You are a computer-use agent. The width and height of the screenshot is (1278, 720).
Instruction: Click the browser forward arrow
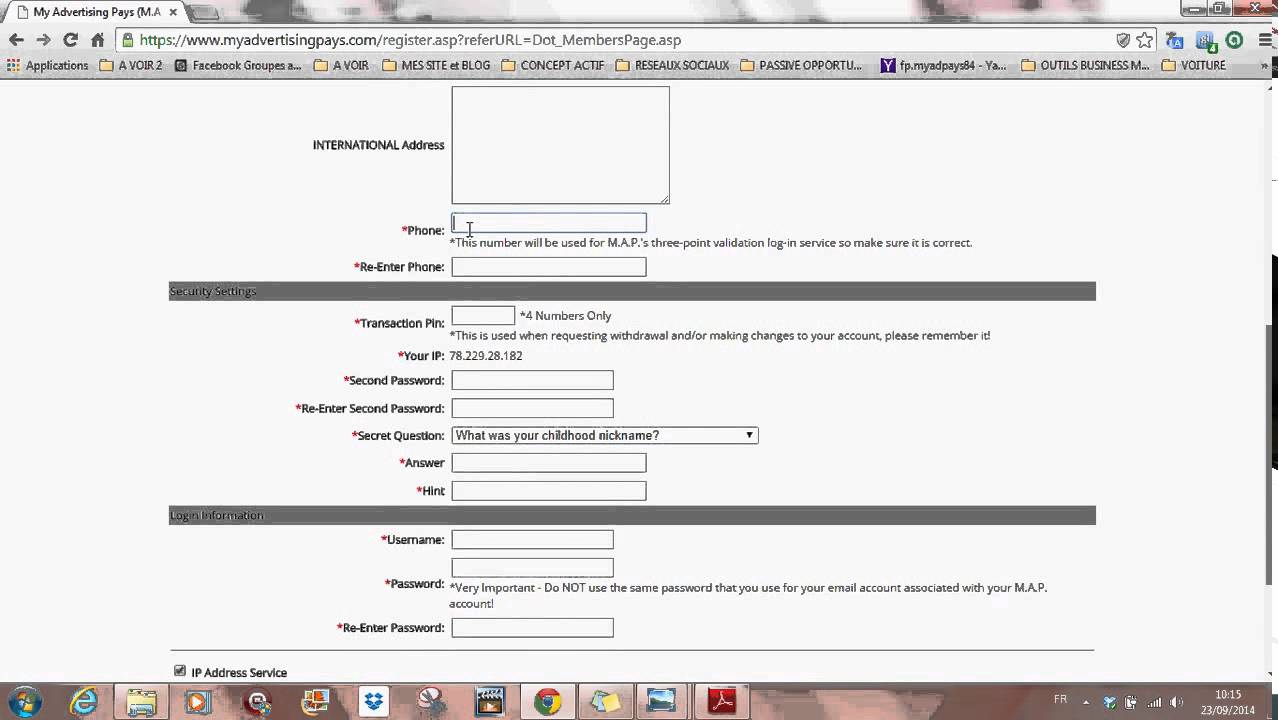[x=43, y=40]
